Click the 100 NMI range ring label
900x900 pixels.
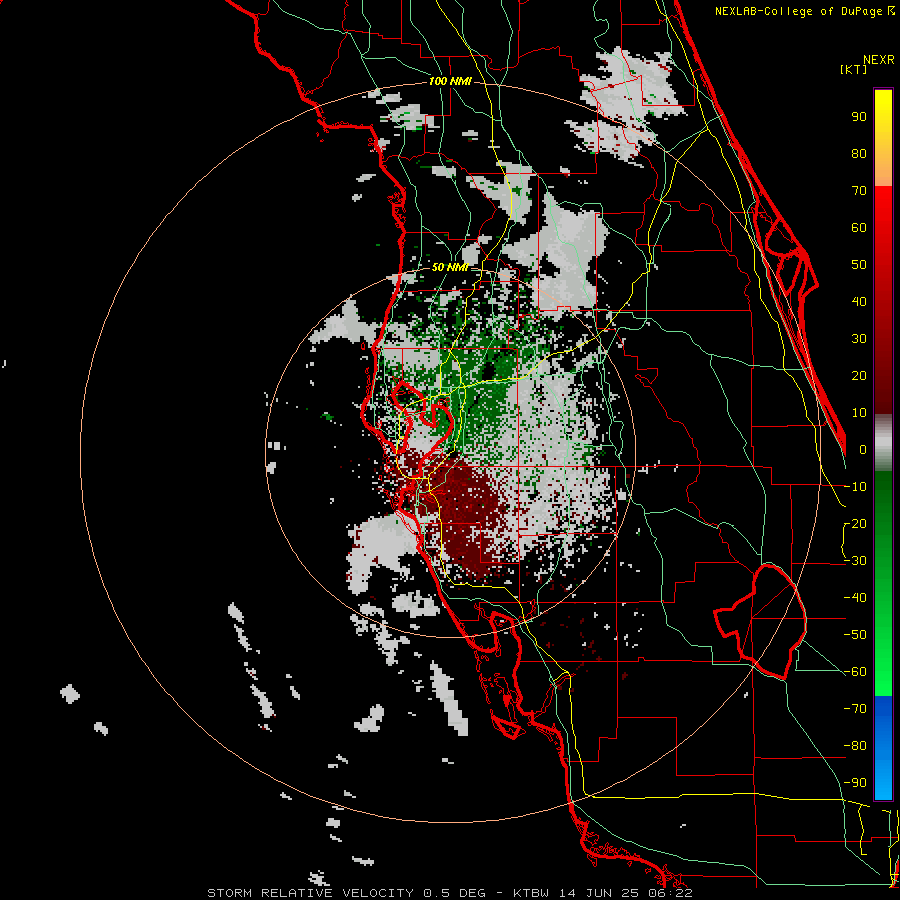coord(450,82)
